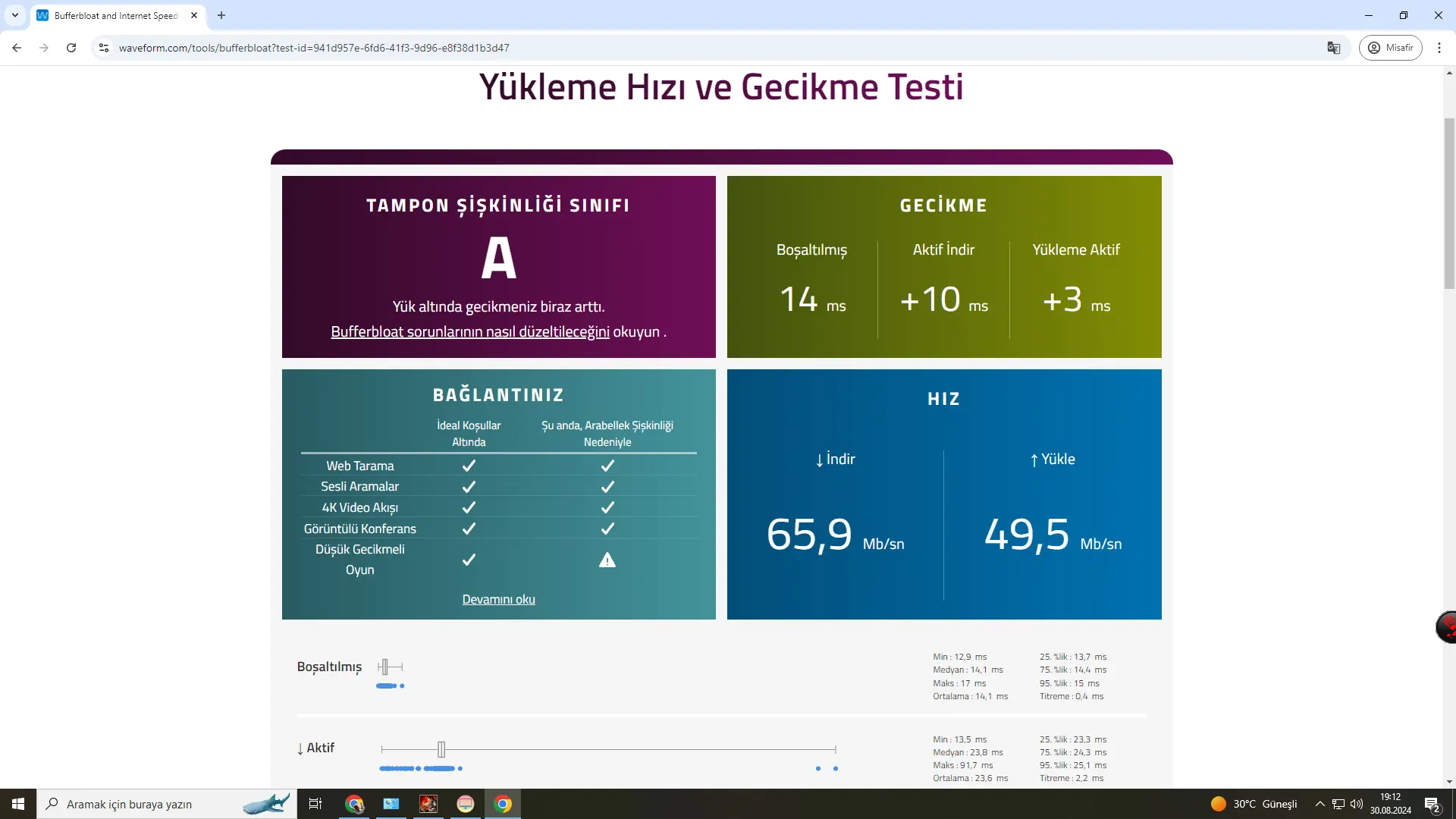Image resolution: width=1456 pixels, height=819 pixels.
Task: Click the browser forward arrow
Action: click(44, 48)
